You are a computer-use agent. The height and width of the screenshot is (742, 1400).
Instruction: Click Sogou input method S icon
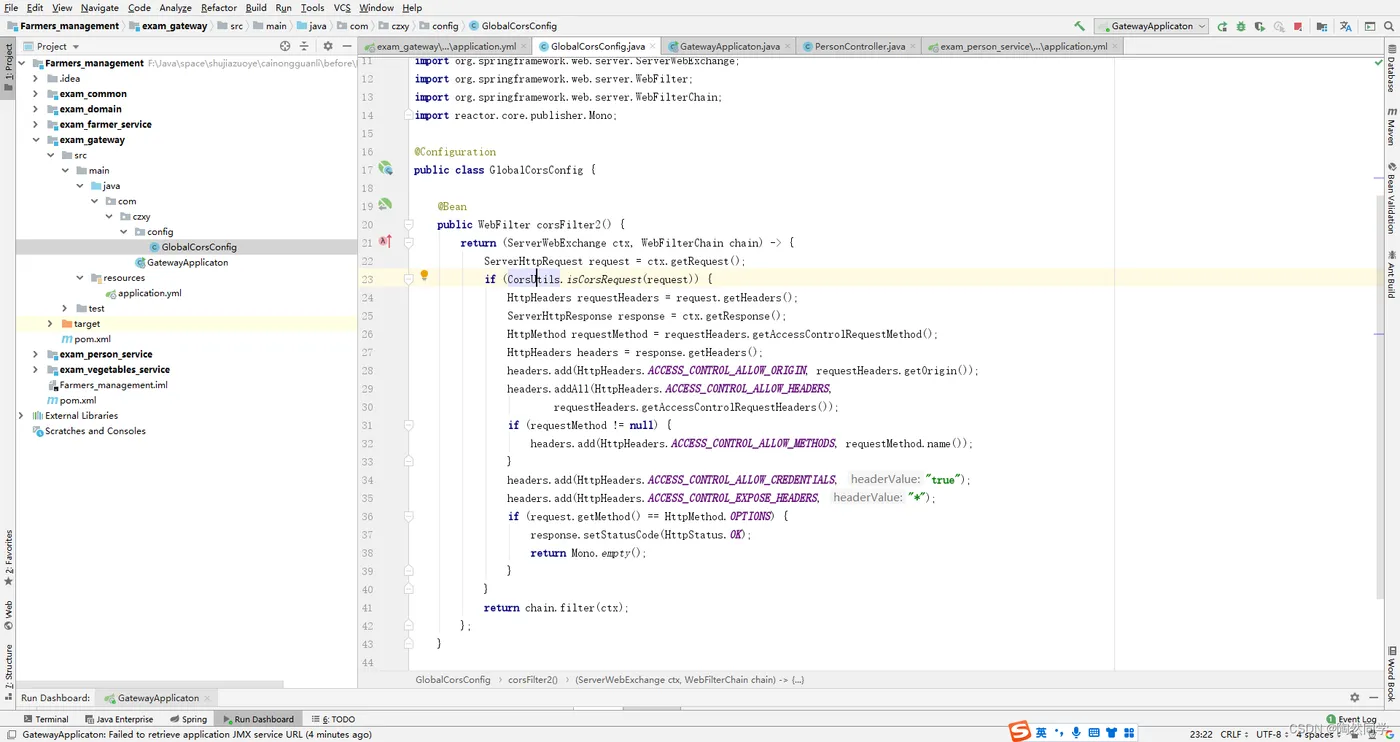(x=1019, y=732)
